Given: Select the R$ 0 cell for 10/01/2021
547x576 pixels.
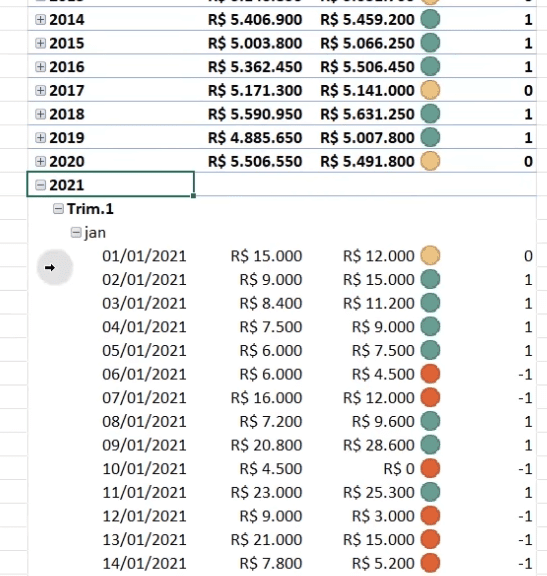Looking at the screenshot, I should point(399,469).
